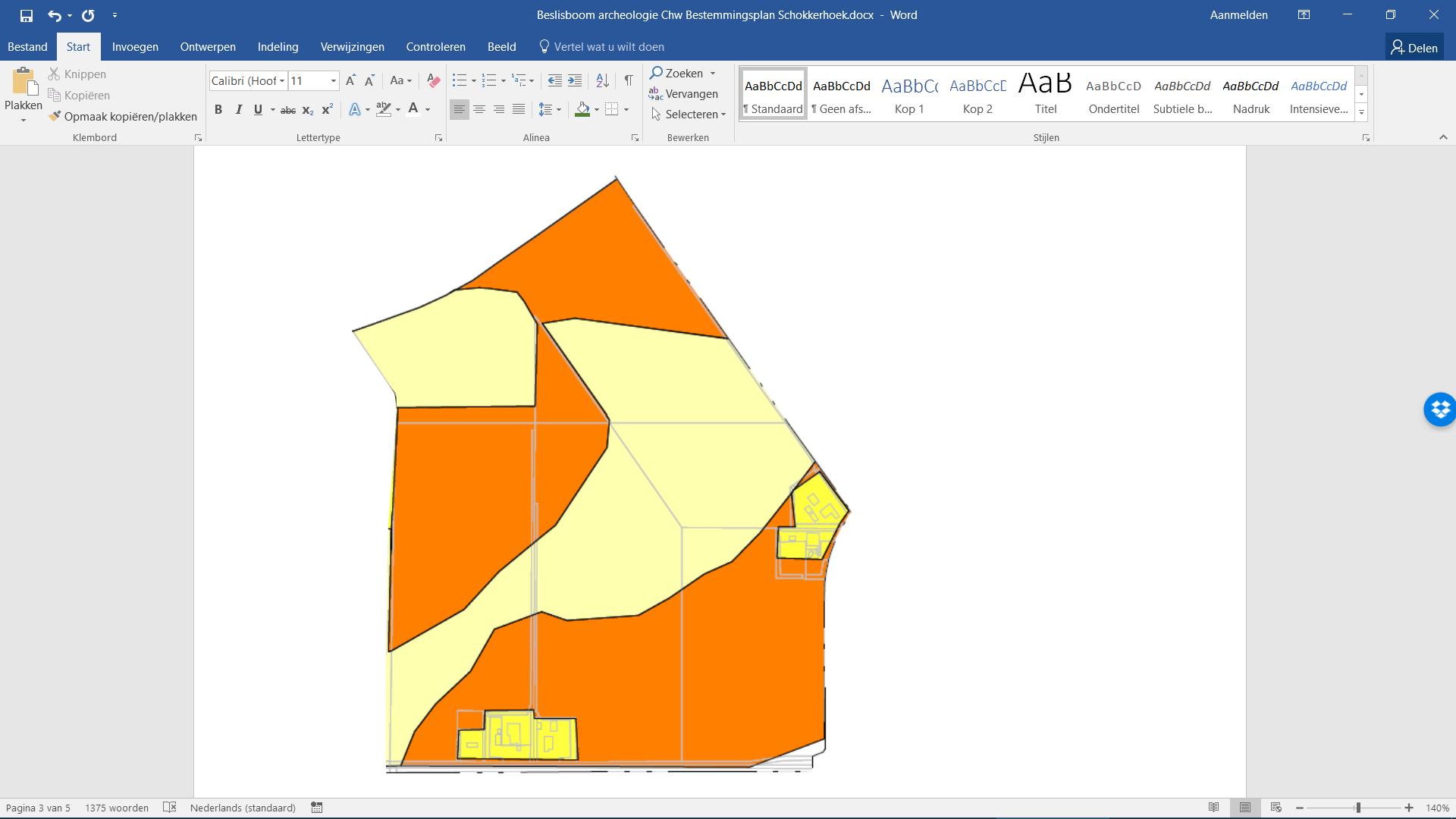Open line spacing options dropdown
Image resolution: width=1456 pixels, height=819 pixels.
[x=550, y=110]
